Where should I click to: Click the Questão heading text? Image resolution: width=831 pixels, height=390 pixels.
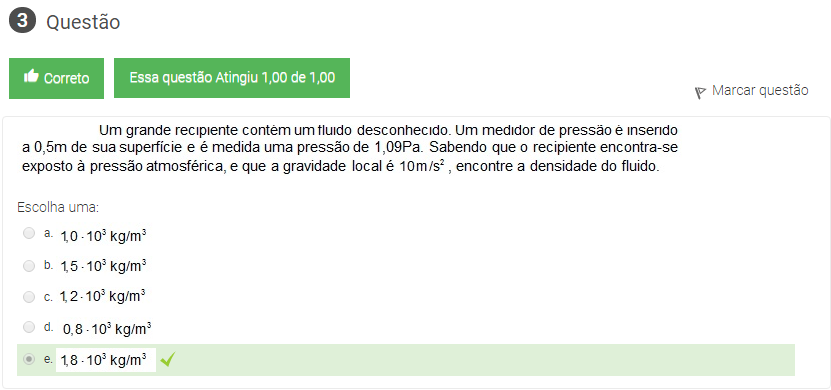83,22
